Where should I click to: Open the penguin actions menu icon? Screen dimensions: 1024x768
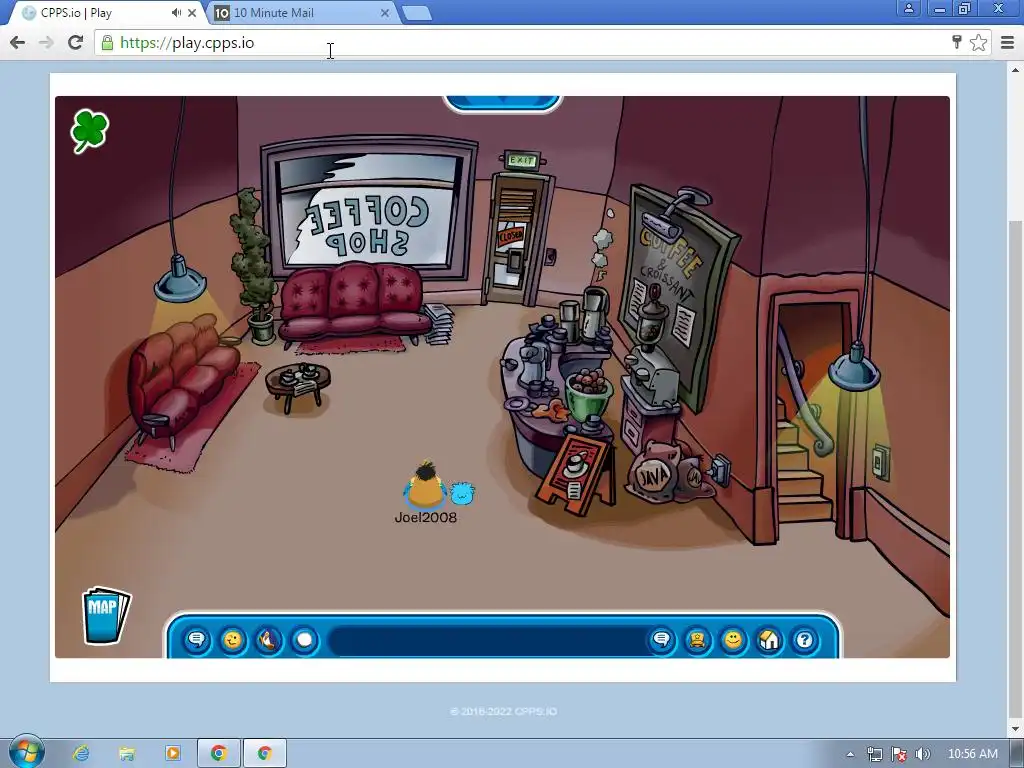[268, 639]
